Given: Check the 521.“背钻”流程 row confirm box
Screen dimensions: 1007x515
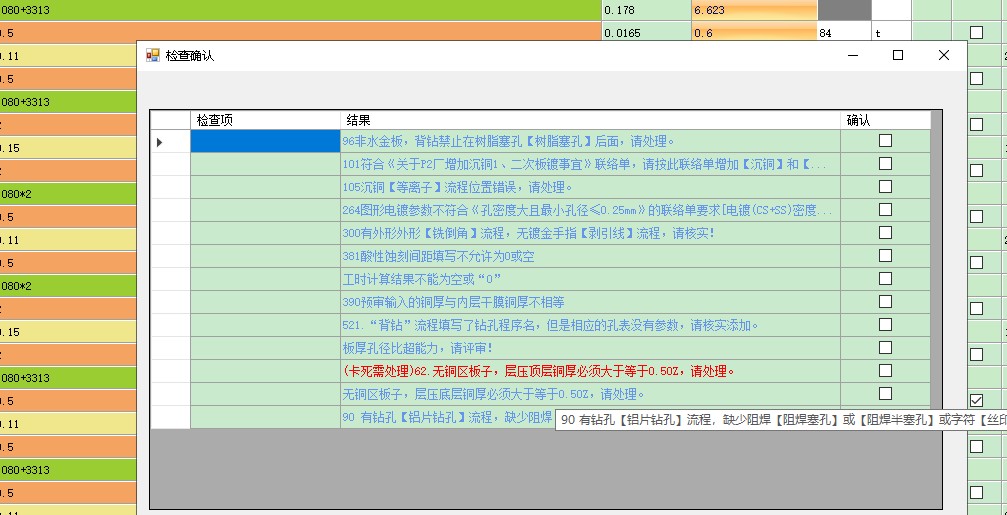Looking at the screenshot, I should 886,325.
